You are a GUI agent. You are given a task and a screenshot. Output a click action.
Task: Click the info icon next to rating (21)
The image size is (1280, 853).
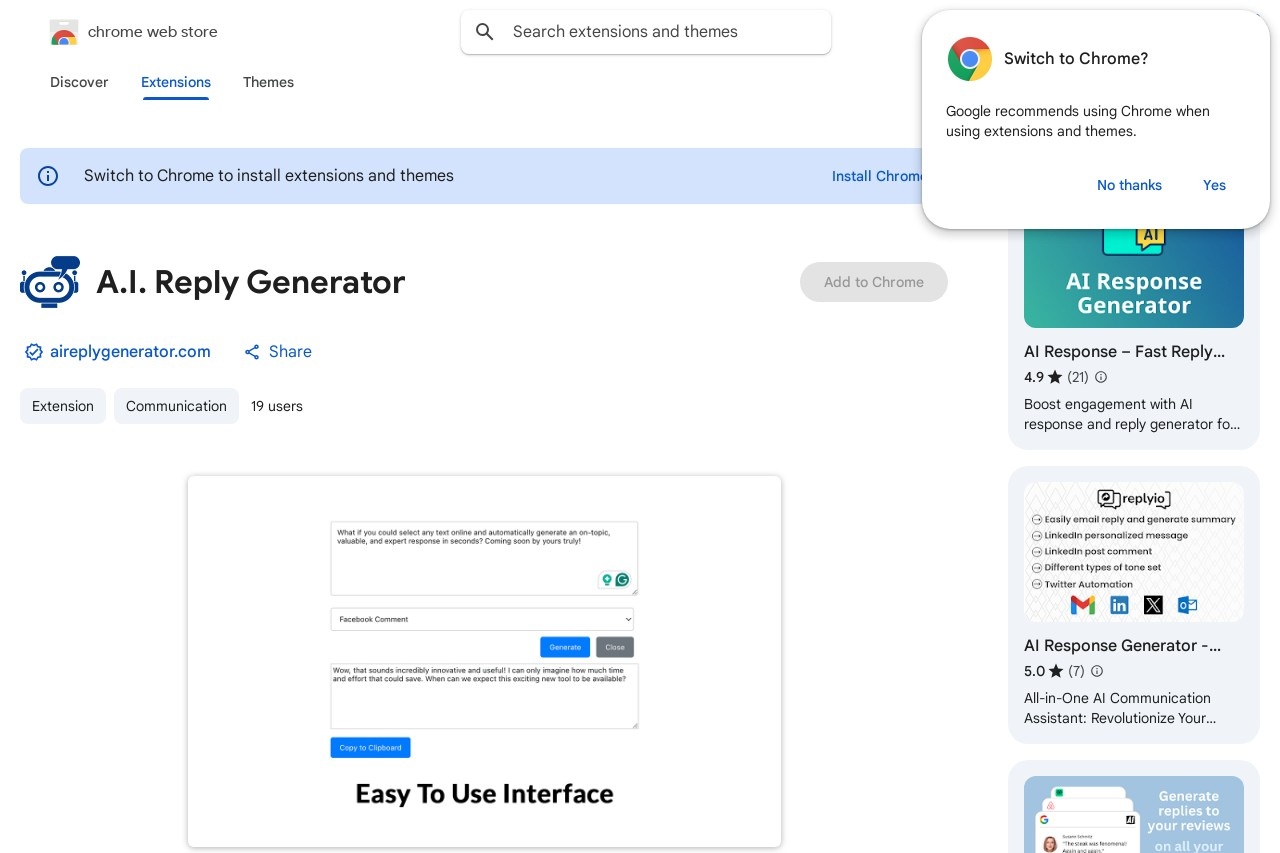click(1101, 377)
